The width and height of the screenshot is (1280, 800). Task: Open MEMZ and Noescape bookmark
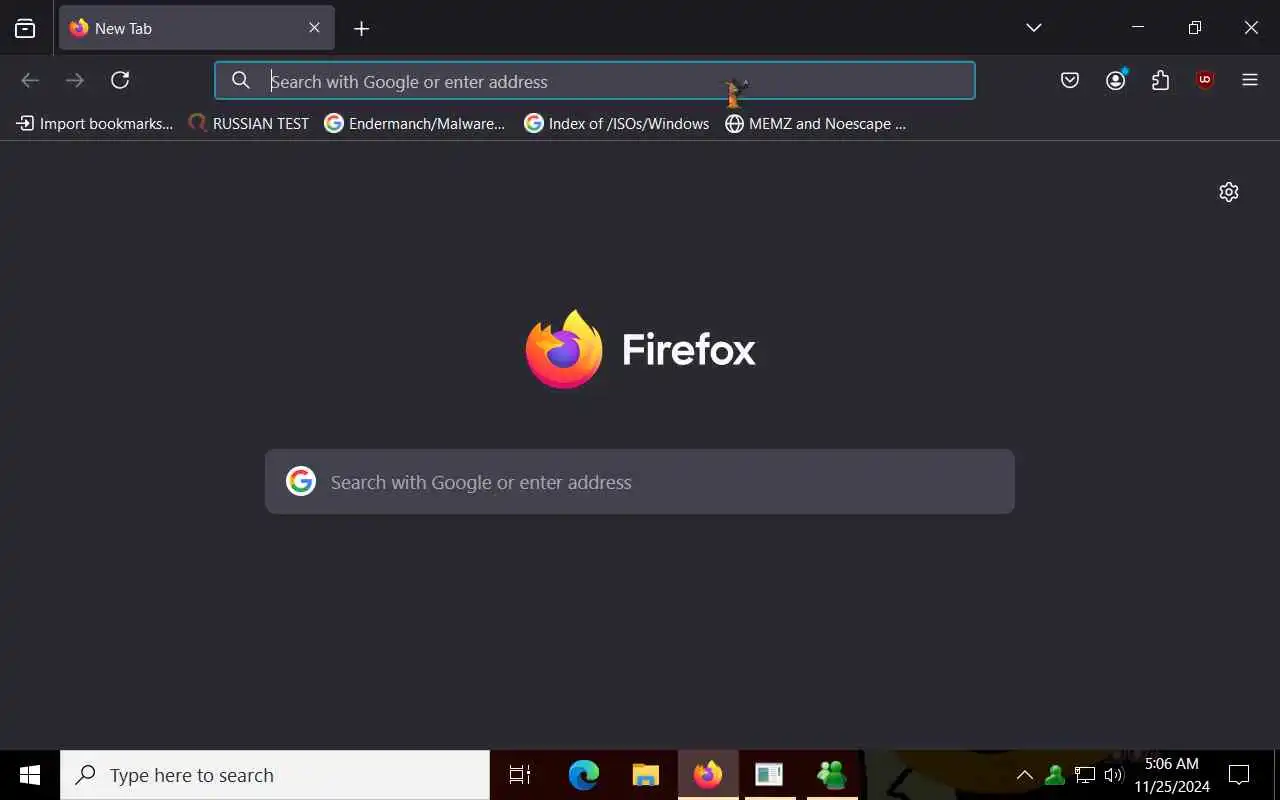coord(816,124)
